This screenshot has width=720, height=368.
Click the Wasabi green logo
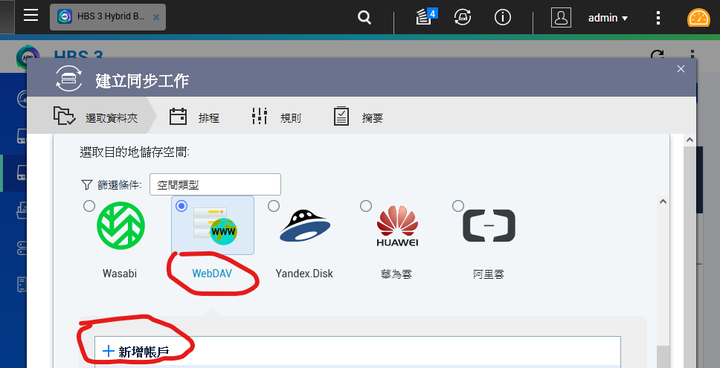pyautogui.click(x=121, y=226)
